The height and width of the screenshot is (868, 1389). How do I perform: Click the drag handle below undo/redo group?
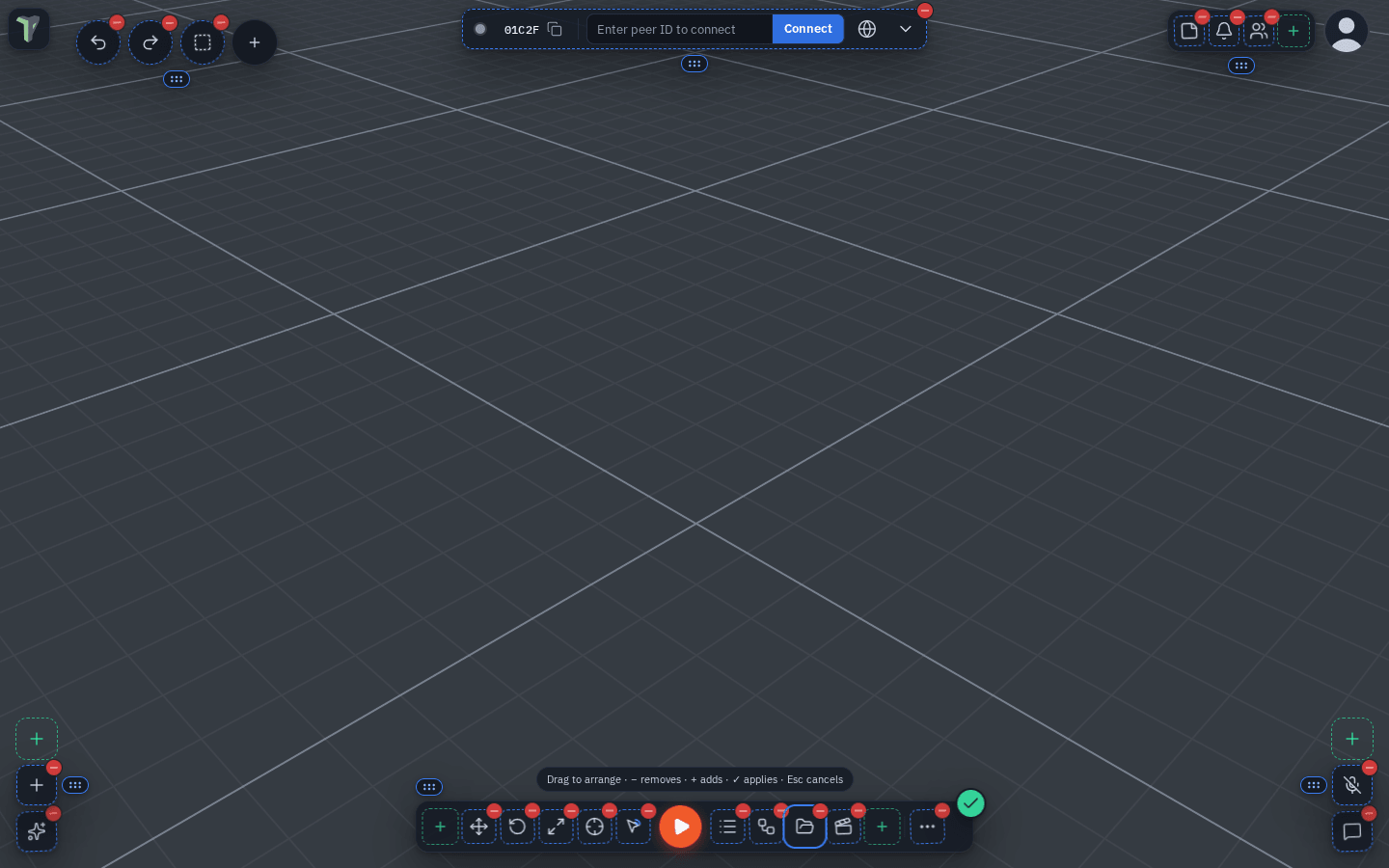point(177,79)
